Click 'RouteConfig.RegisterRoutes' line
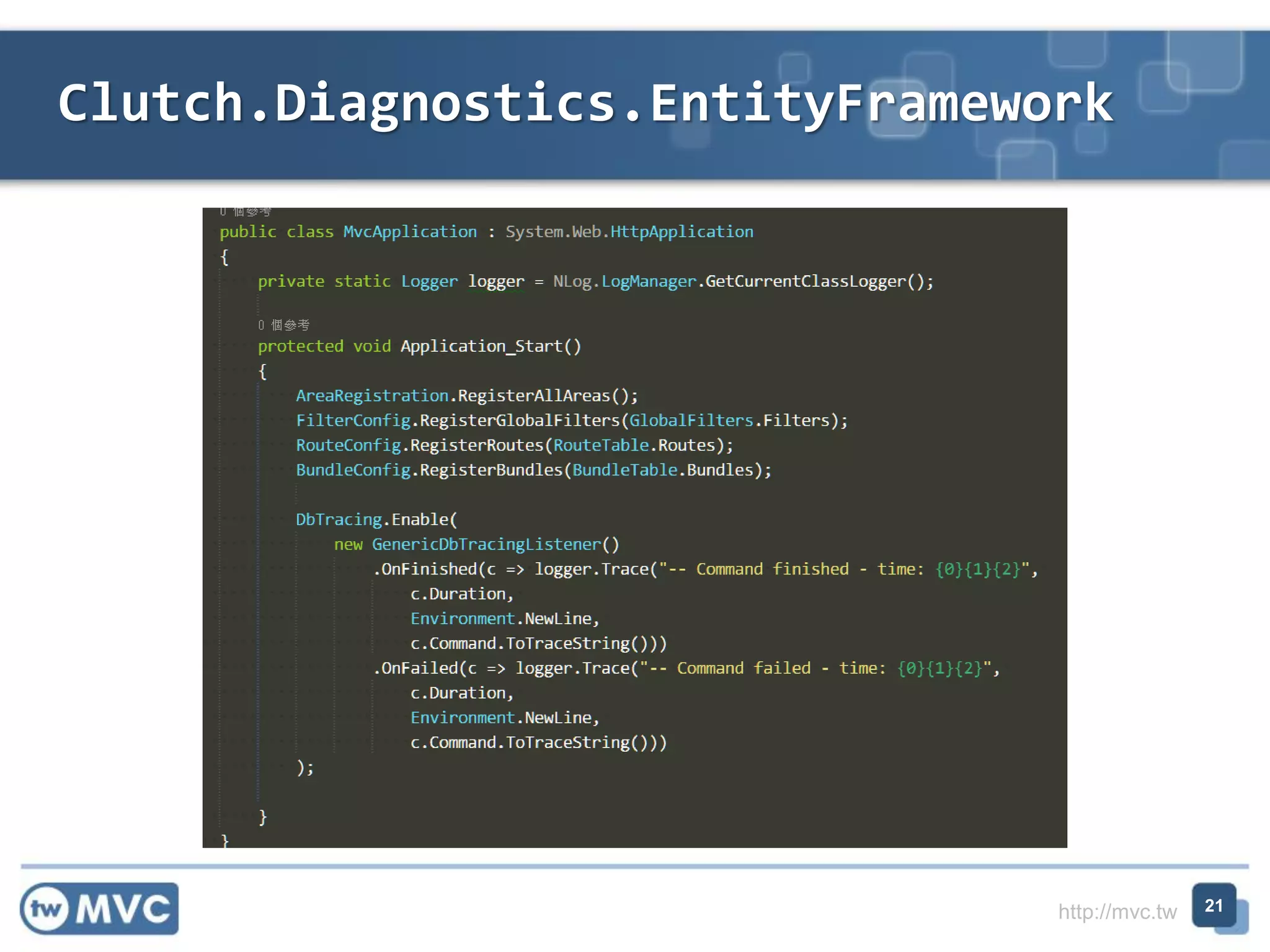 (x=515, y=445)
